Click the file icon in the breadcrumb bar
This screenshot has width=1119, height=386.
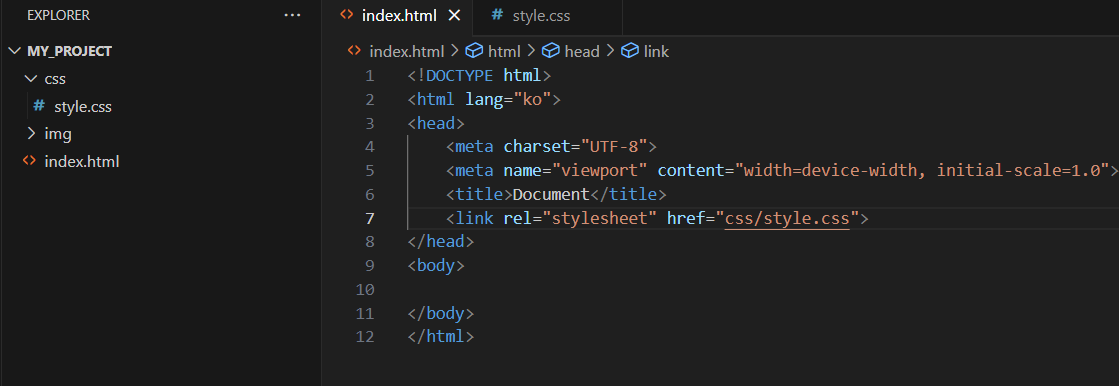click(x=354, y=51)
